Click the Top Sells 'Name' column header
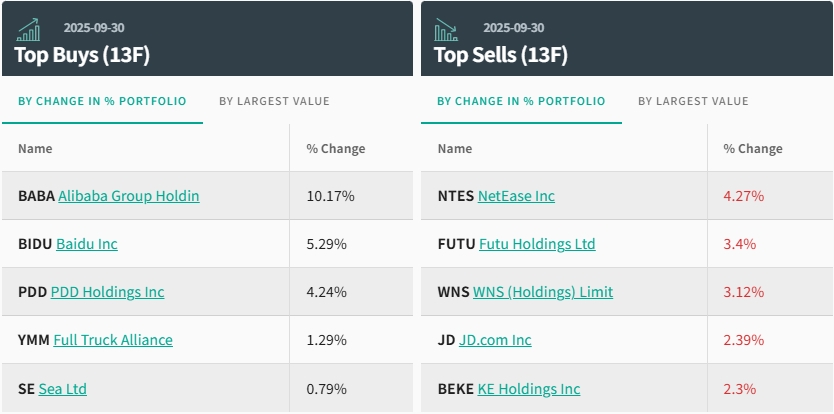The height and width of the screenshot is (414, 834). tap(455, 149)
